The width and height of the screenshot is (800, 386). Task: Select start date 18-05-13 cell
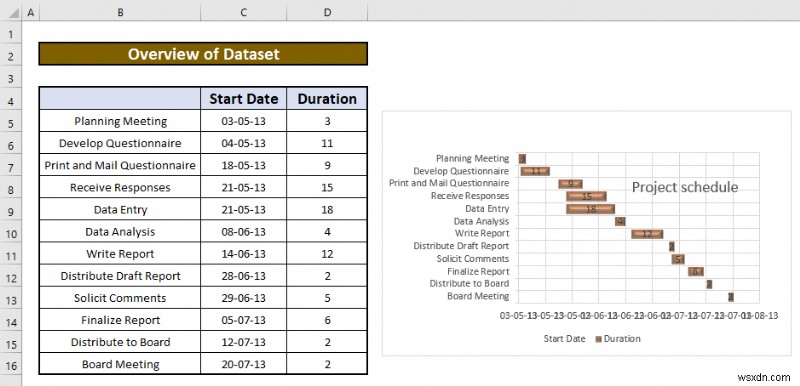[x=244, y=165]
